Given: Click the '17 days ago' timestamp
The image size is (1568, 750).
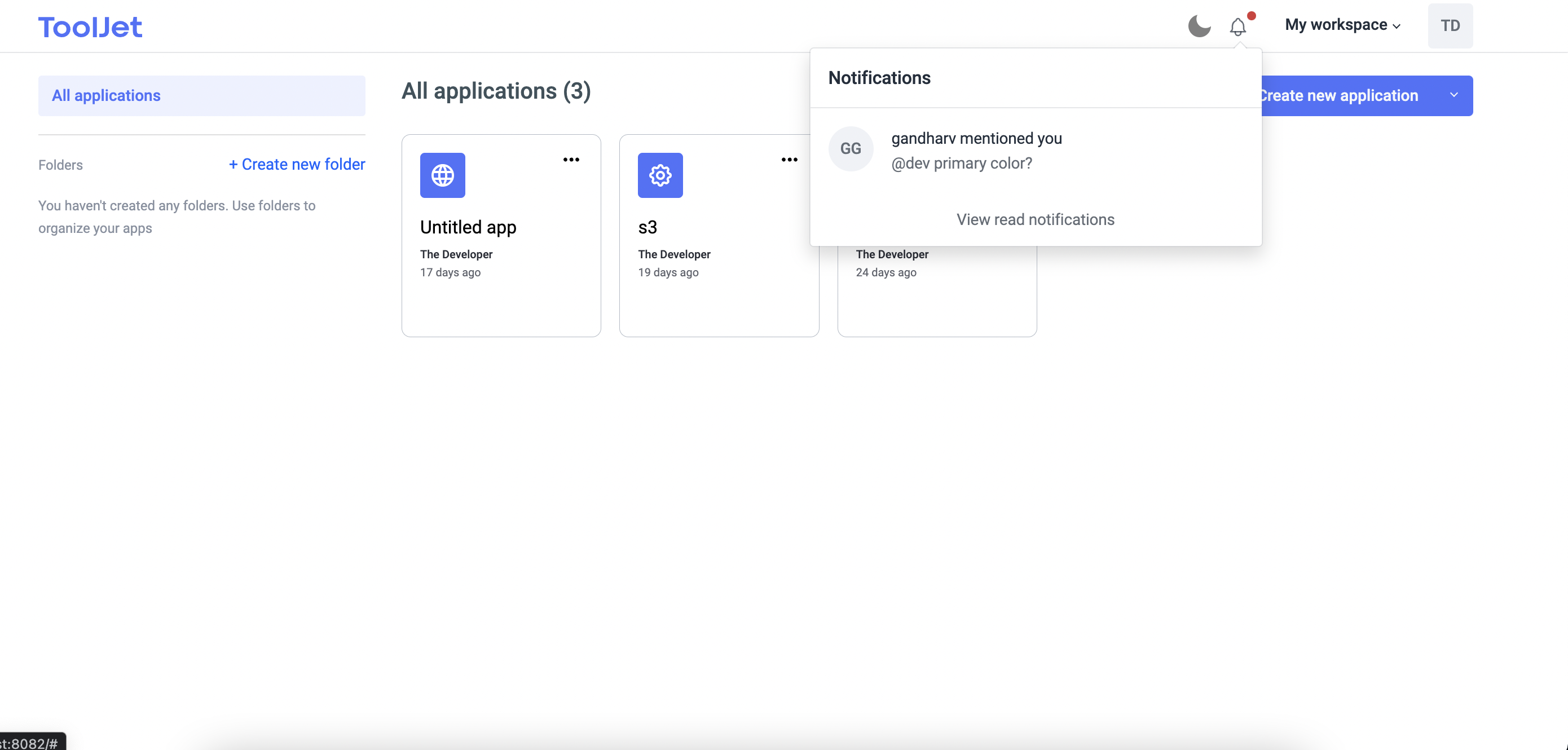Looking at the screenshot, I should 451,273.
